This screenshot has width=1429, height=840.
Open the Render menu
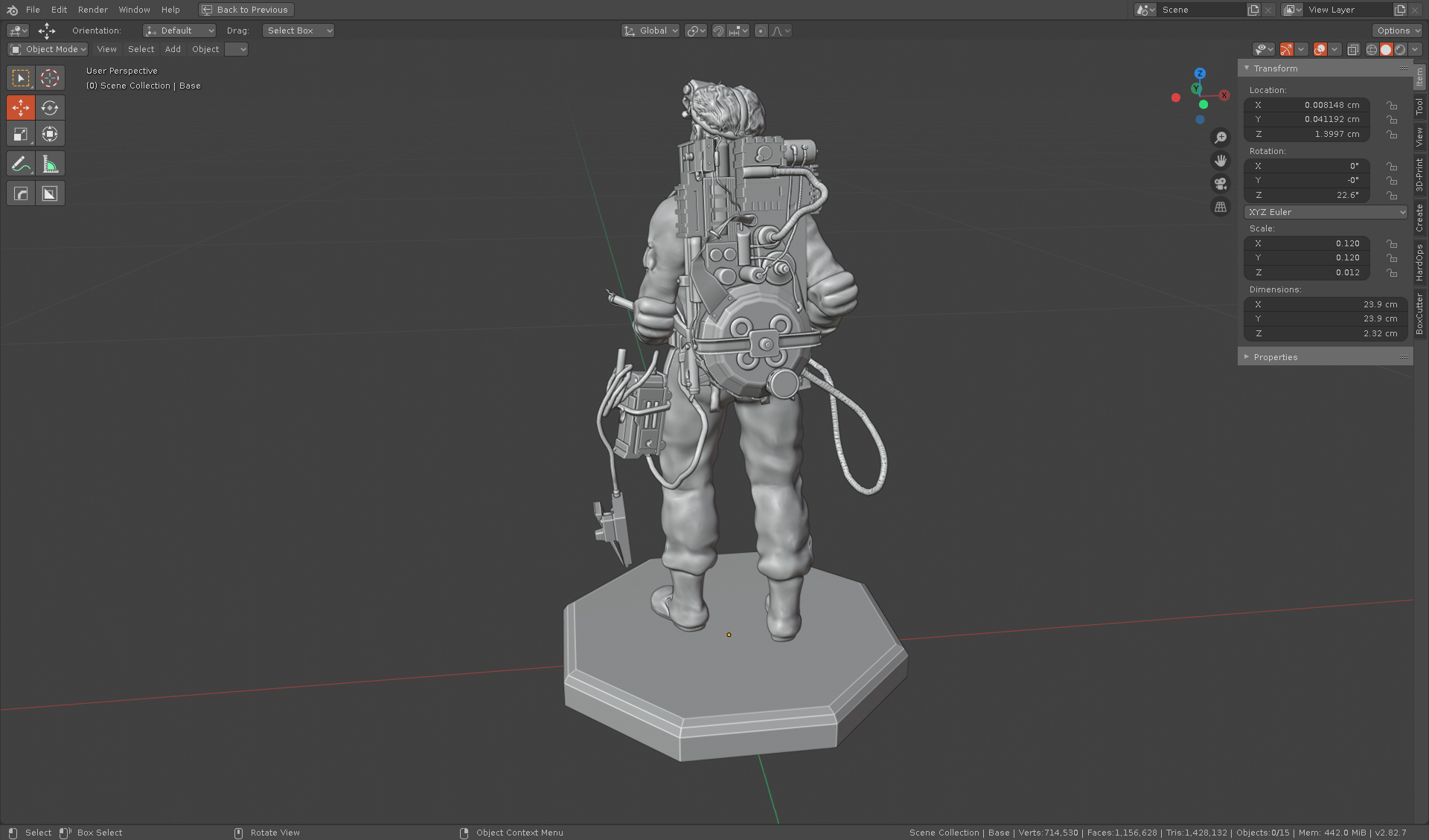pos(92,10)
